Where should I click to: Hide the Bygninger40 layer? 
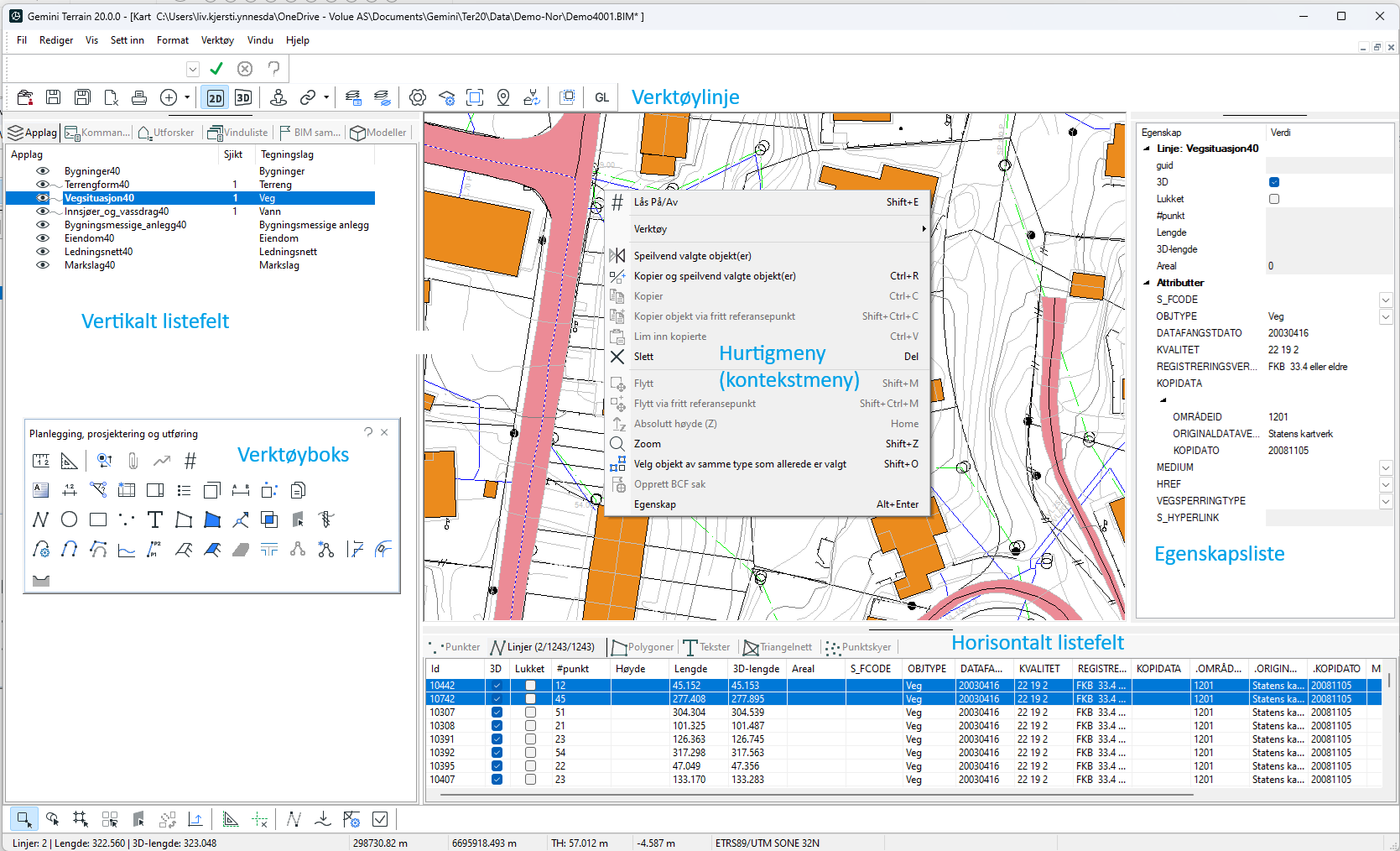43,171
